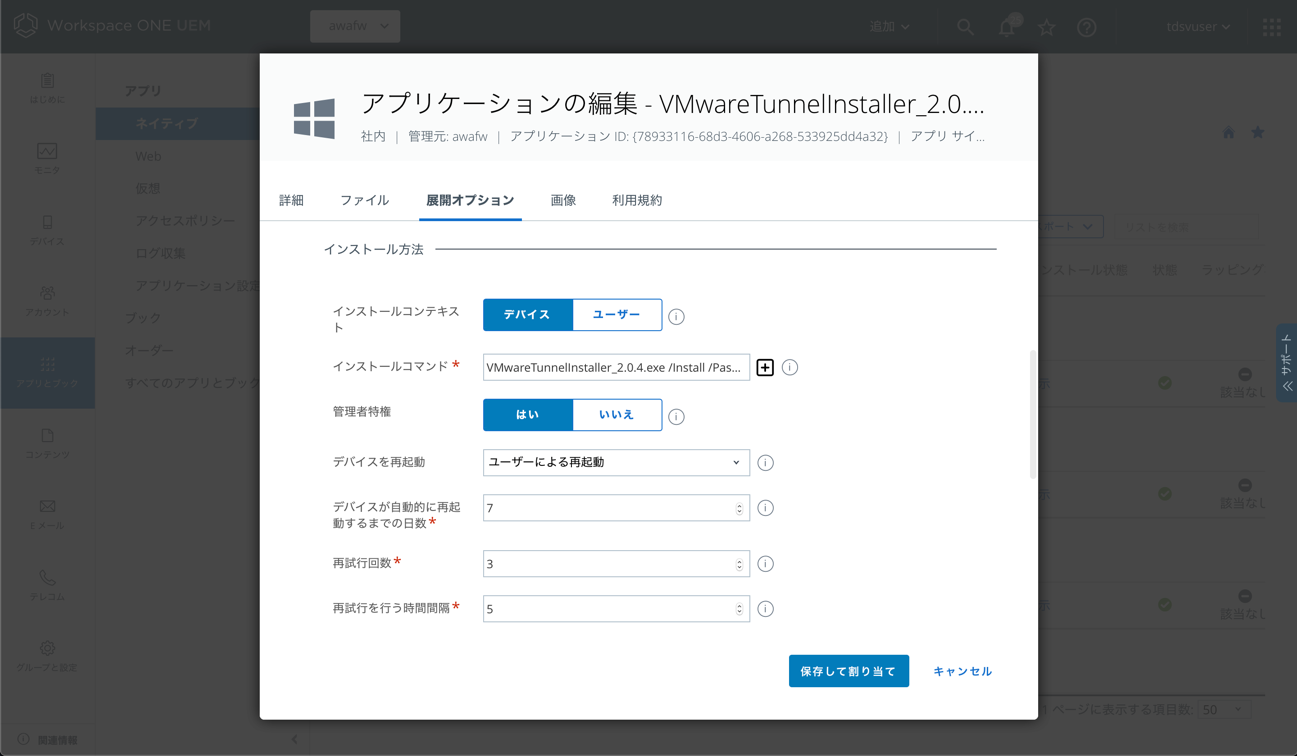Image resolution: width=1297 pixels, height=756 pixels.
Task: Switch to the 利用規約 tab
Action: (637, 200)
